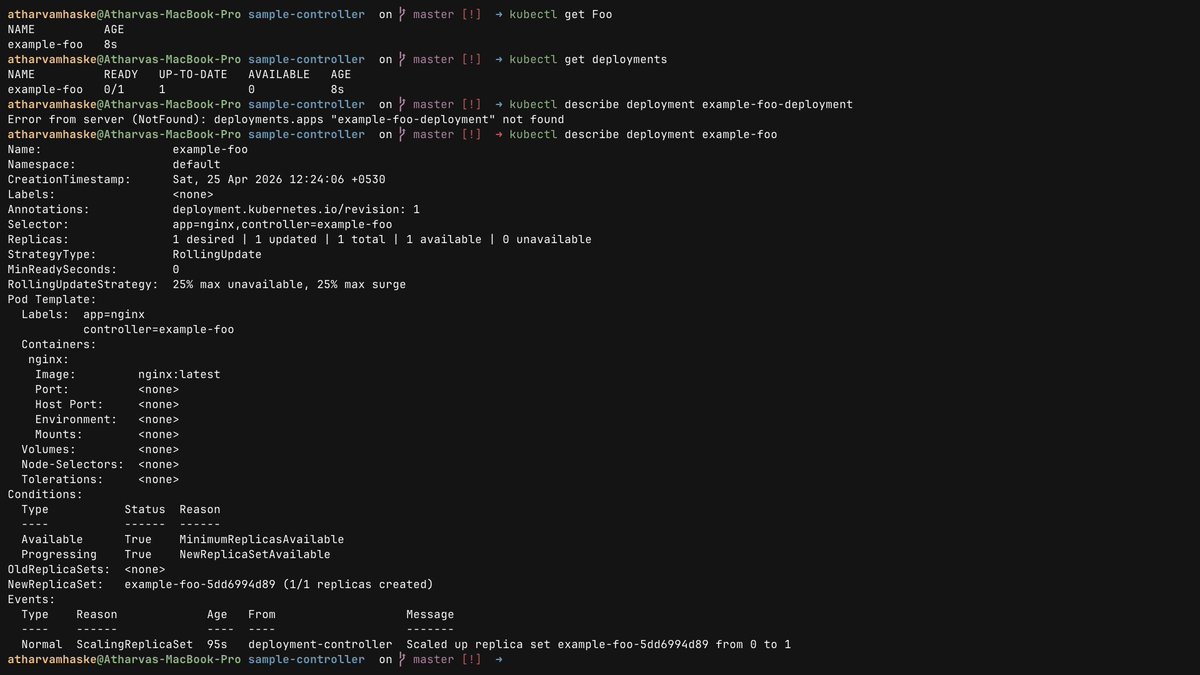Click the event reason 'ScalingReplicaSet'
The width and height of the screenshot is (1200, 675).
[135, 645]
